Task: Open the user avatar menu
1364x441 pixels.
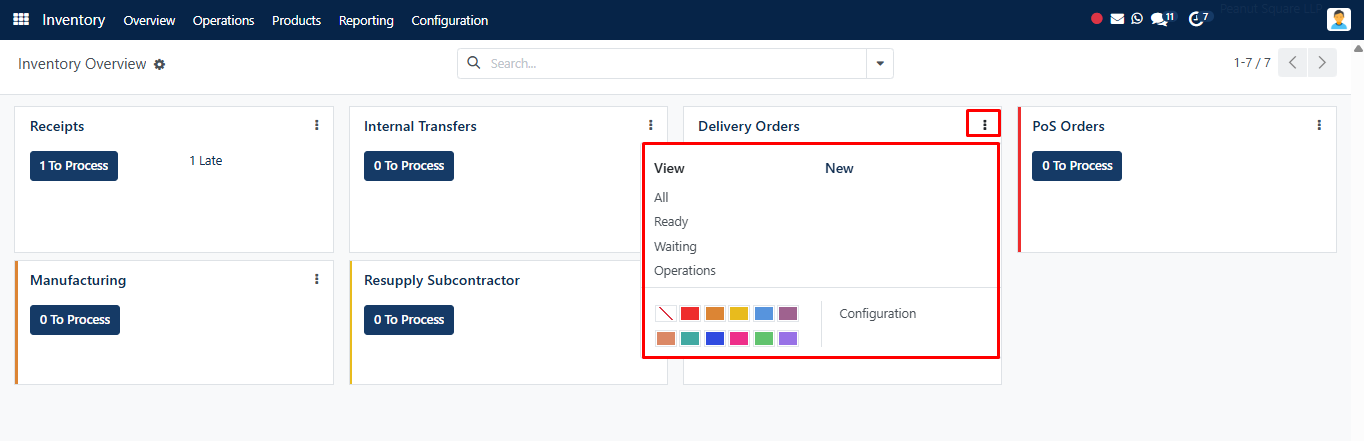Action: 1339,19
